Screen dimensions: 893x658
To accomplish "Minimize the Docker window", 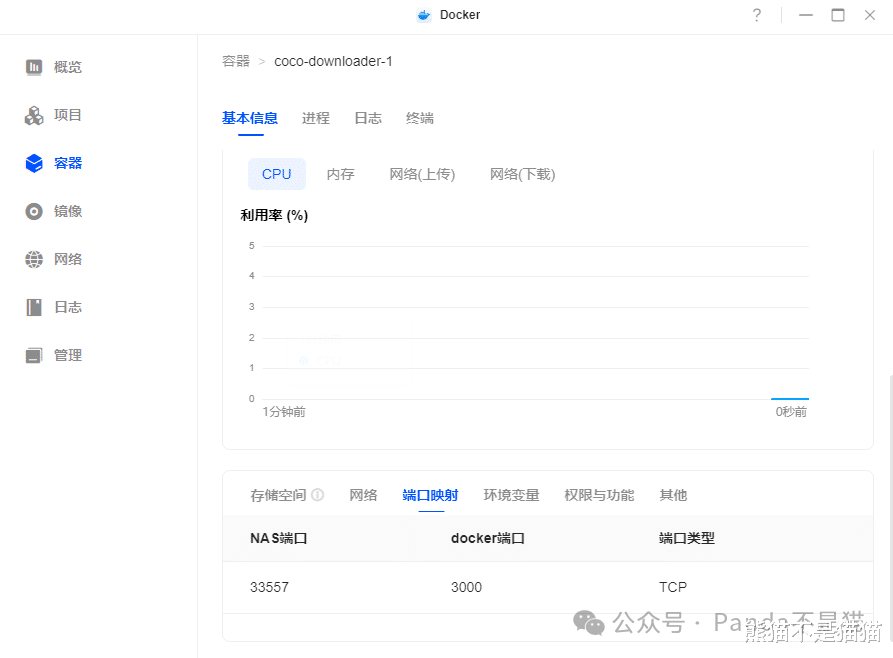I will click(x=805, y=15).
